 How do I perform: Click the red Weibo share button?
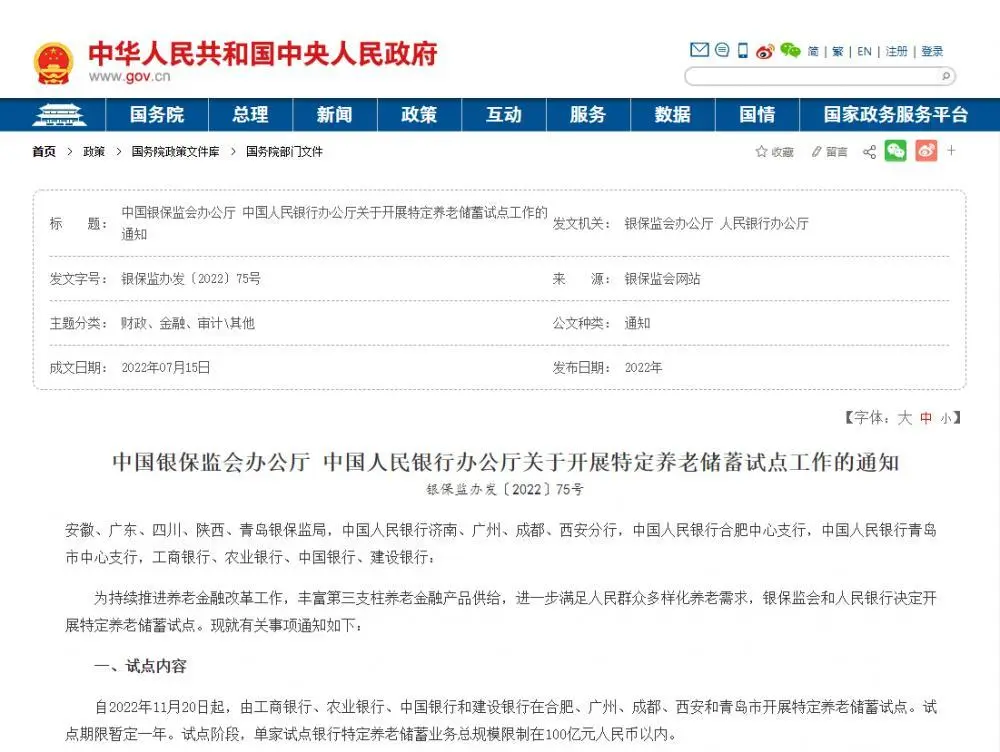pos(926,151)
